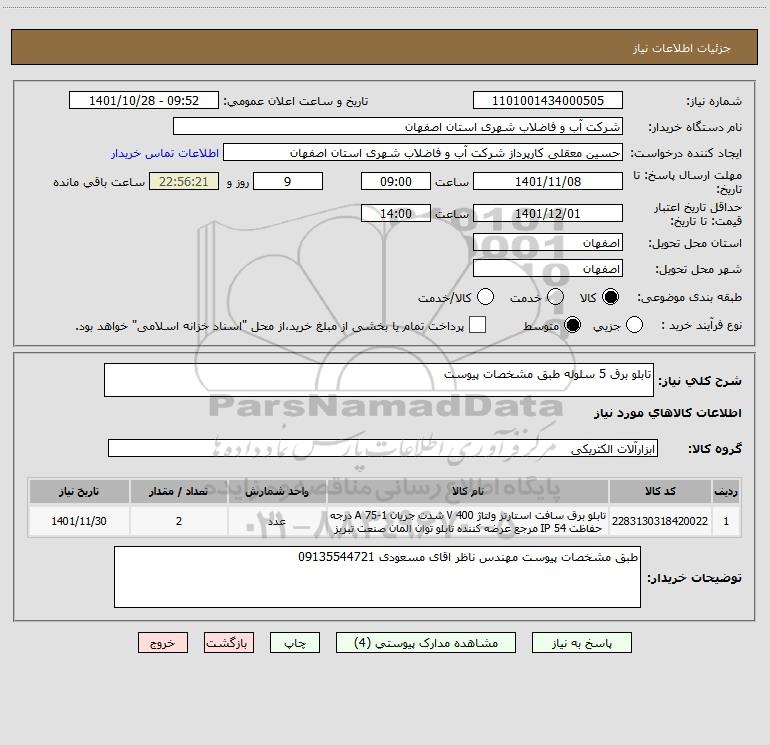This screenshot has height=745, width=770.
Task: Click the بازگشت back button
Action: coord(229,643)
